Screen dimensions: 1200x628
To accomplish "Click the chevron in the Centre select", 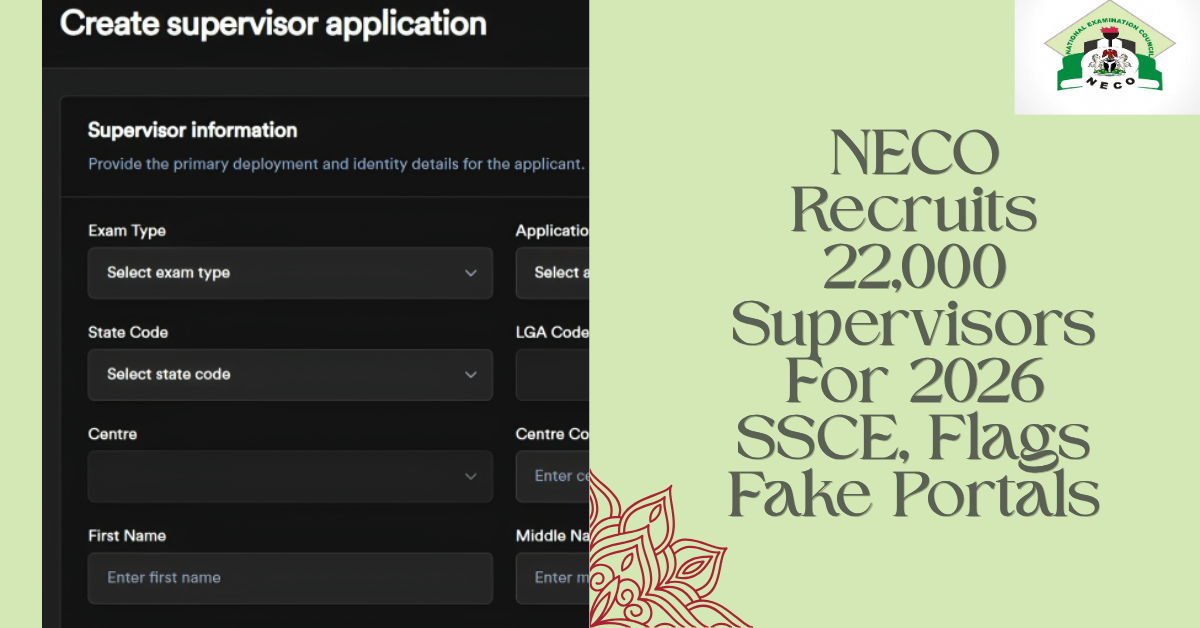I will tap(471, 477).
